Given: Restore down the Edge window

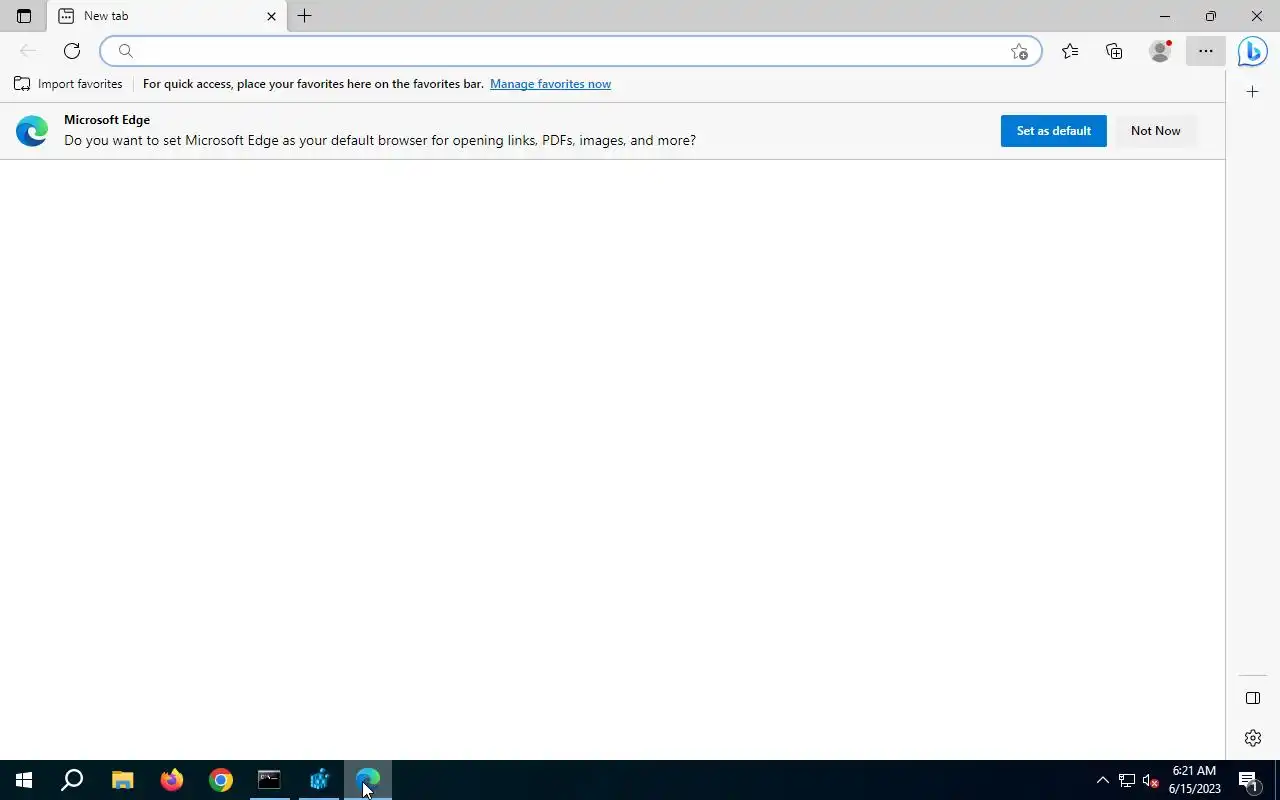Looking at the screenshot, I should click(x=1211, y=16).
